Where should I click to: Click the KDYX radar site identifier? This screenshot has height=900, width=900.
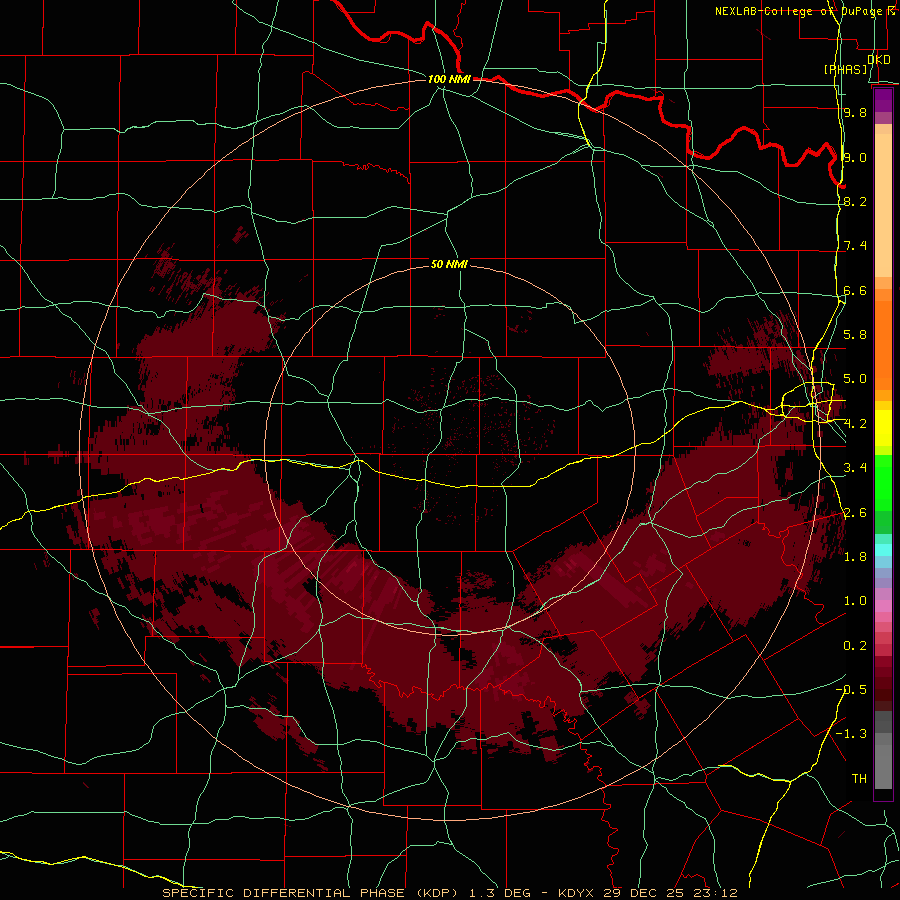[577, 893]
